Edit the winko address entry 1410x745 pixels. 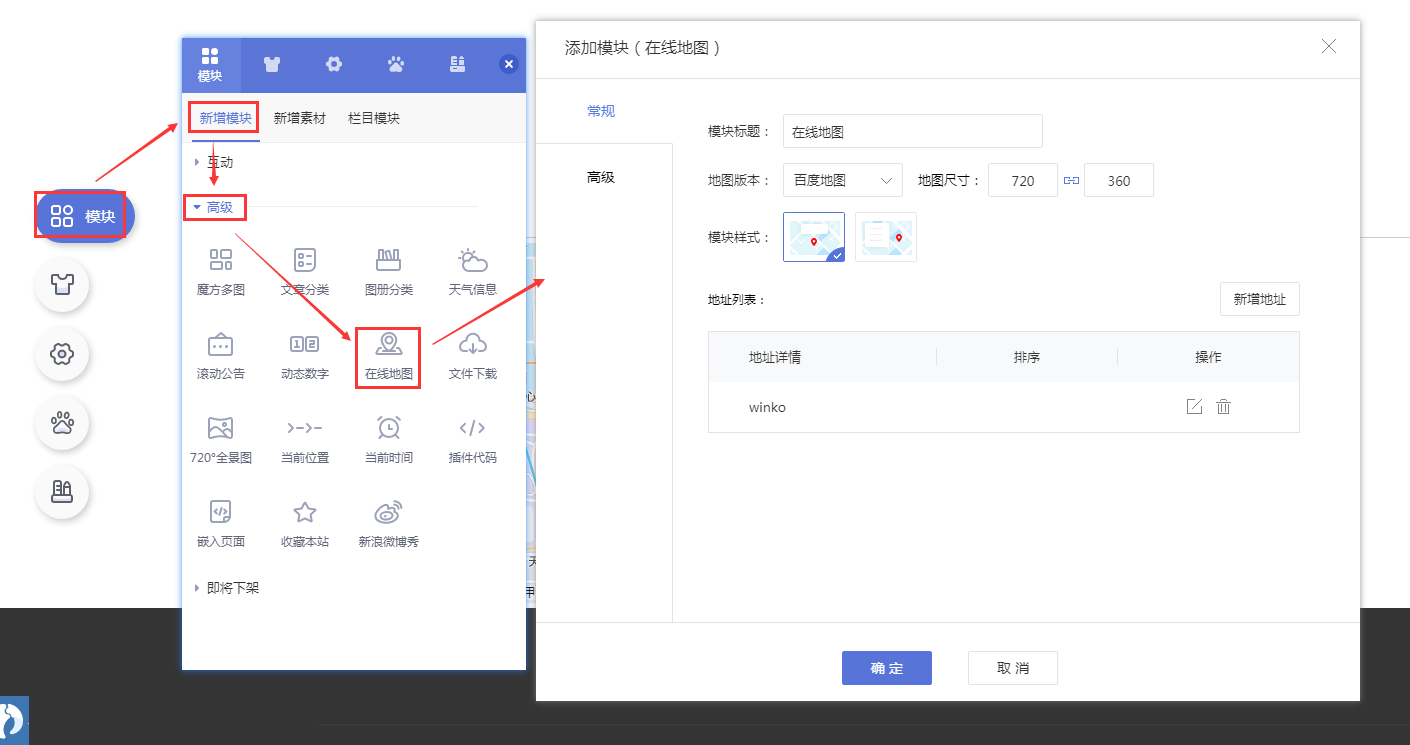tap(1194, 407)
